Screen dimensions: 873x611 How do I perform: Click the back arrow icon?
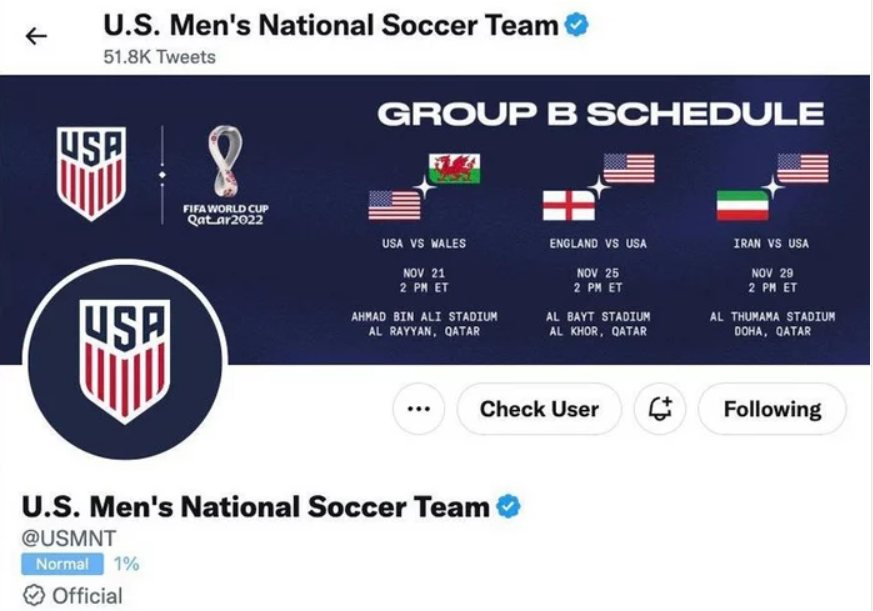tap(36, 37)
